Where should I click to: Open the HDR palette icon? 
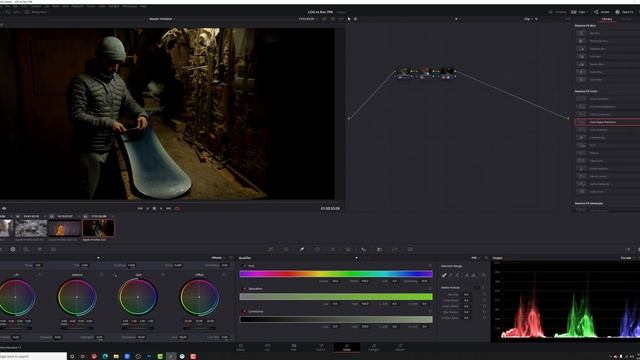coord(26,249)
